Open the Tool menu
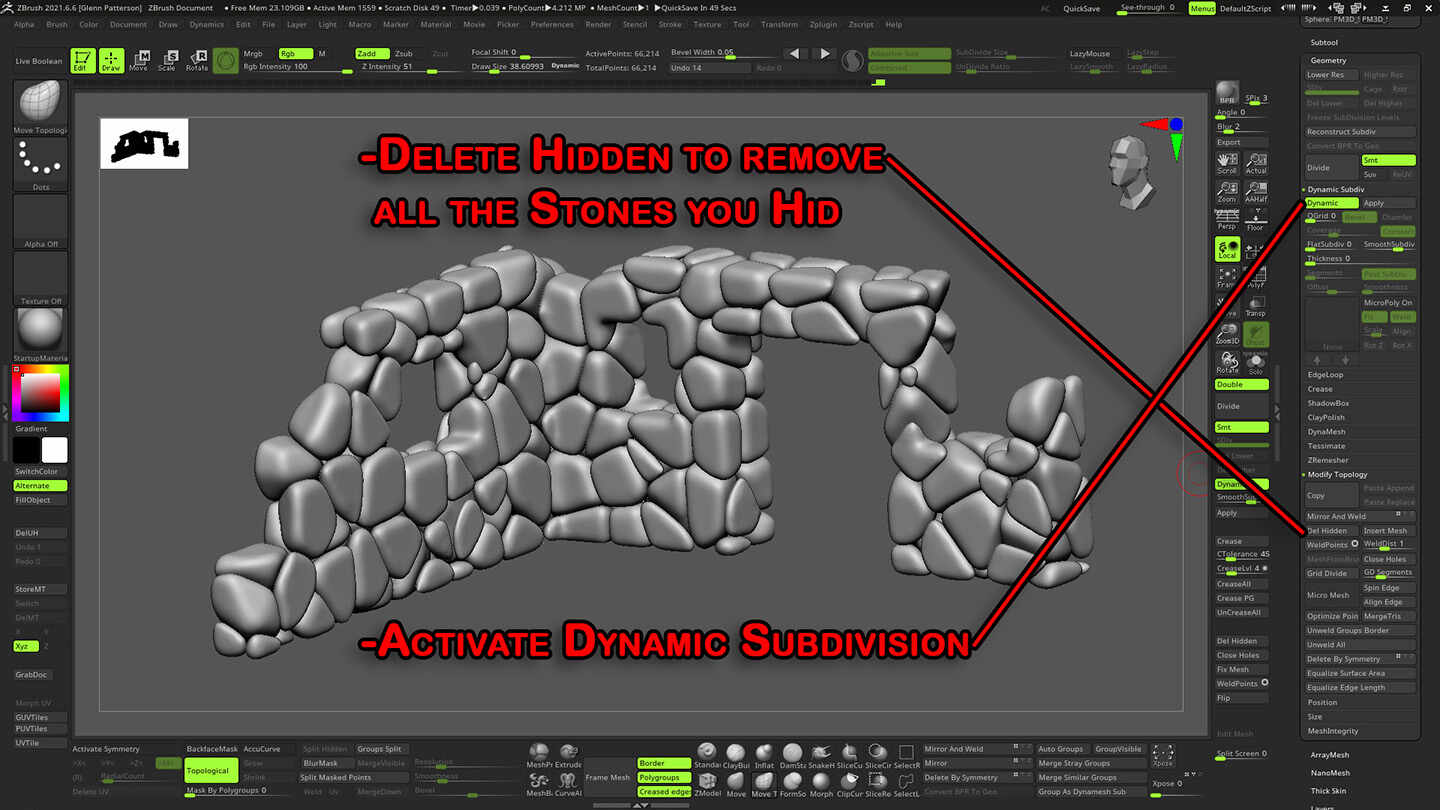The width and height of the screenshot is (1440, 810). coord(740,25)
